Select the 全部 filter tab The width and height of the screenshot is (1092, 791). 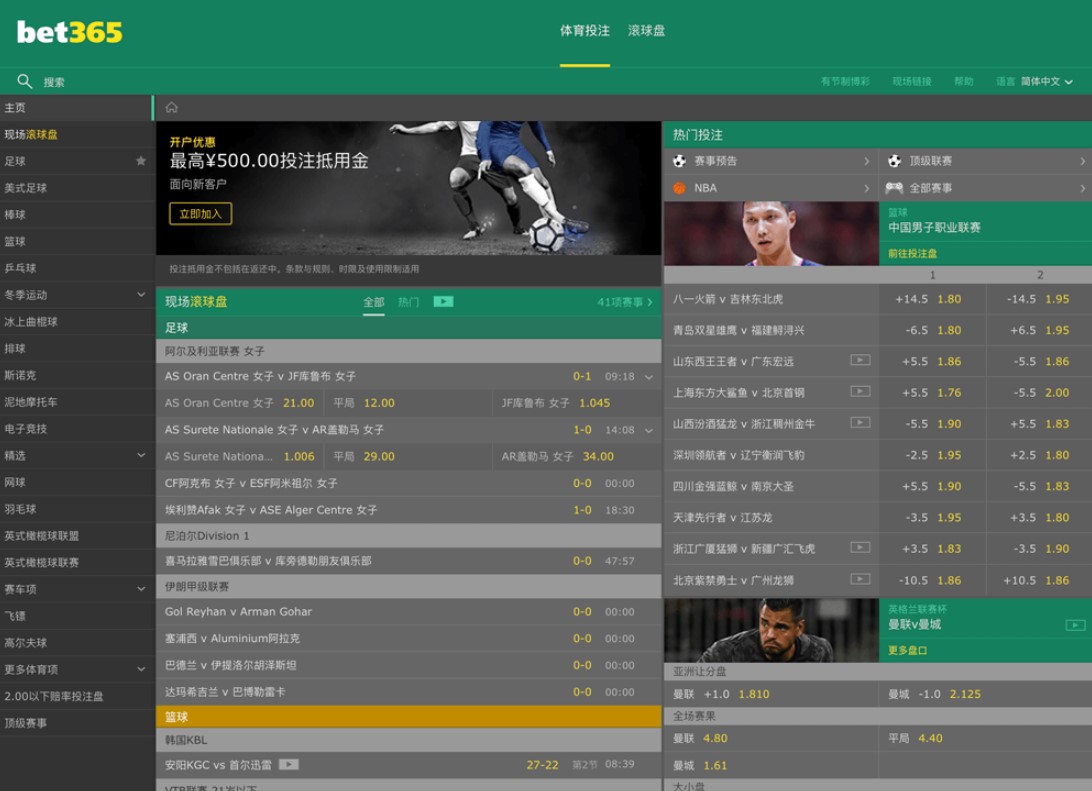373,301
